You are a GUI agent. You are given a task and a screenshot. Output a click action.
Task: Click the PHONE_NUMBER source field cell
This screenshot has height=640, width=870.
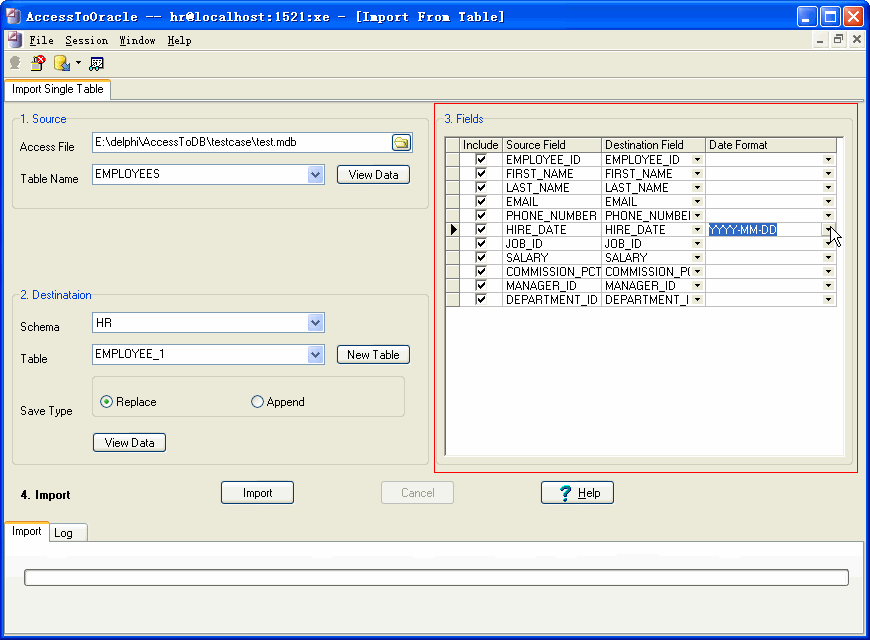point(552,215)
